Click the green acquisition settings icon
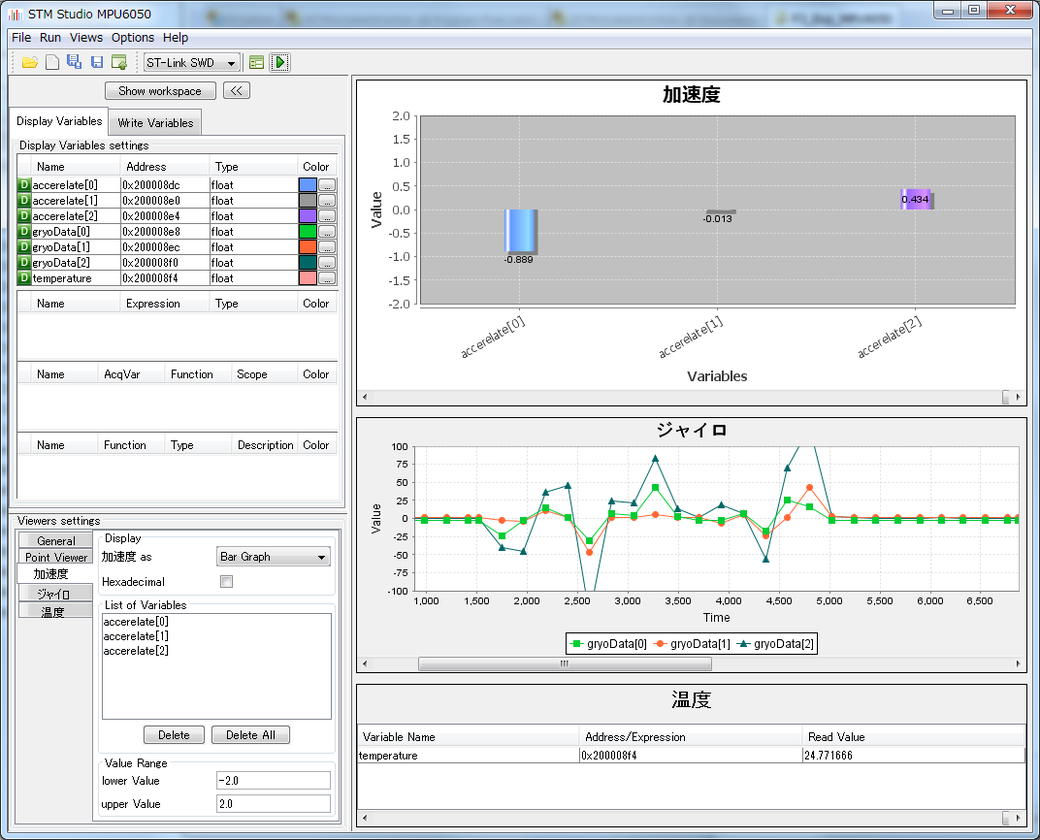This screenshot has height=840, width=1040. (x=257, y=62)
